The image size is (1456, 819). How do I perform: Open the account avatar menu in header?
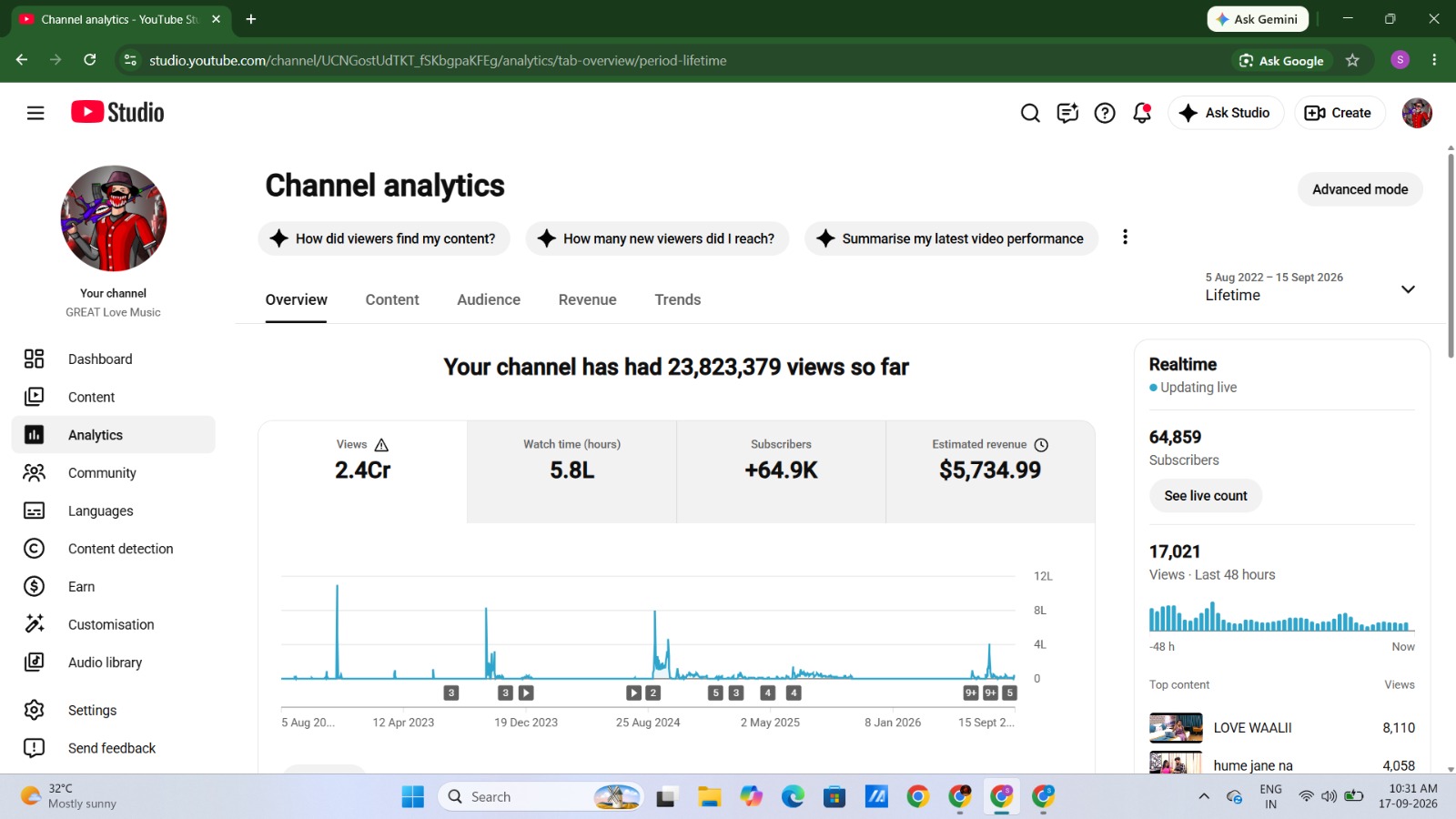pyautogui.click(x=1417, y=113)
